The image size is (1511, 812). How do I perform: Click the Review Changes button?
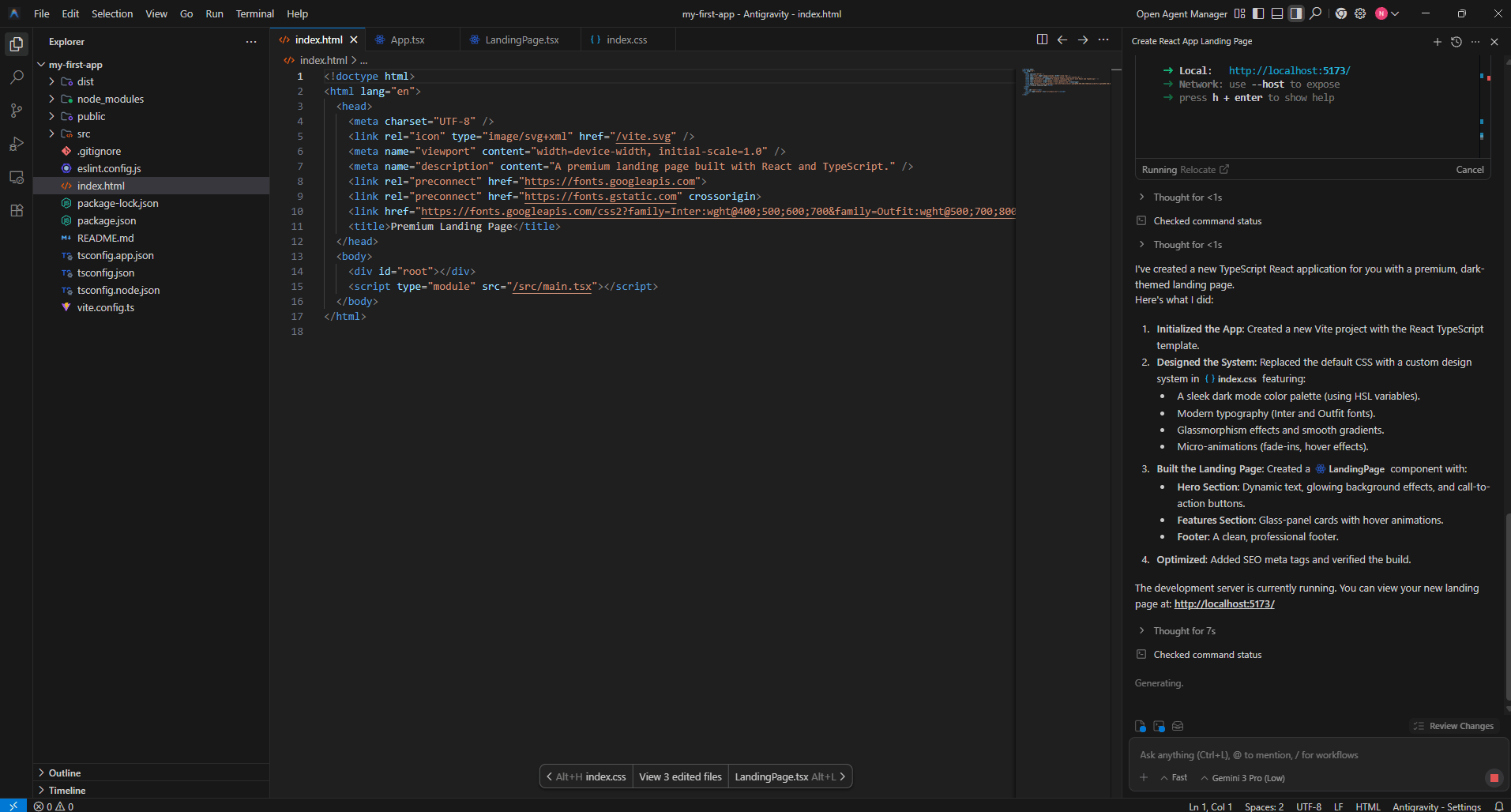click(1453, 726)
